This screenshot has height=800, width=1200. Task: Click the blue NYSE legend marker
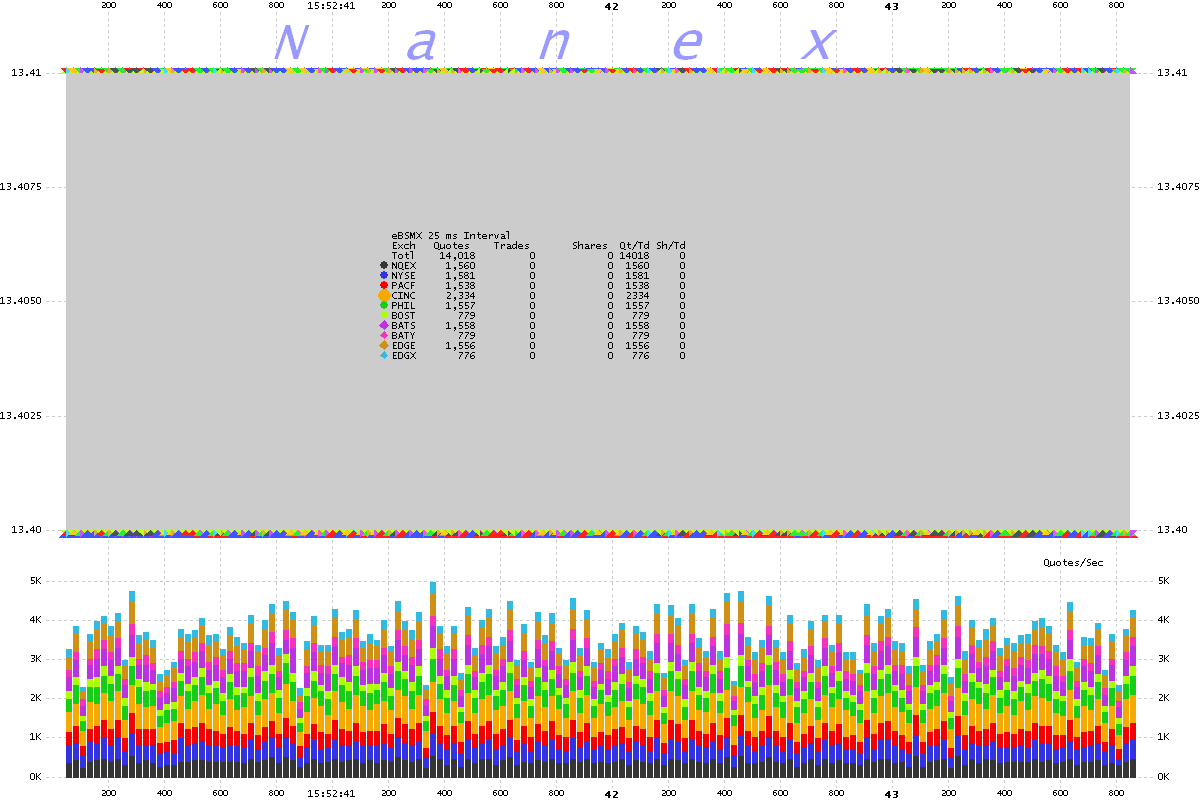point(384,275)
